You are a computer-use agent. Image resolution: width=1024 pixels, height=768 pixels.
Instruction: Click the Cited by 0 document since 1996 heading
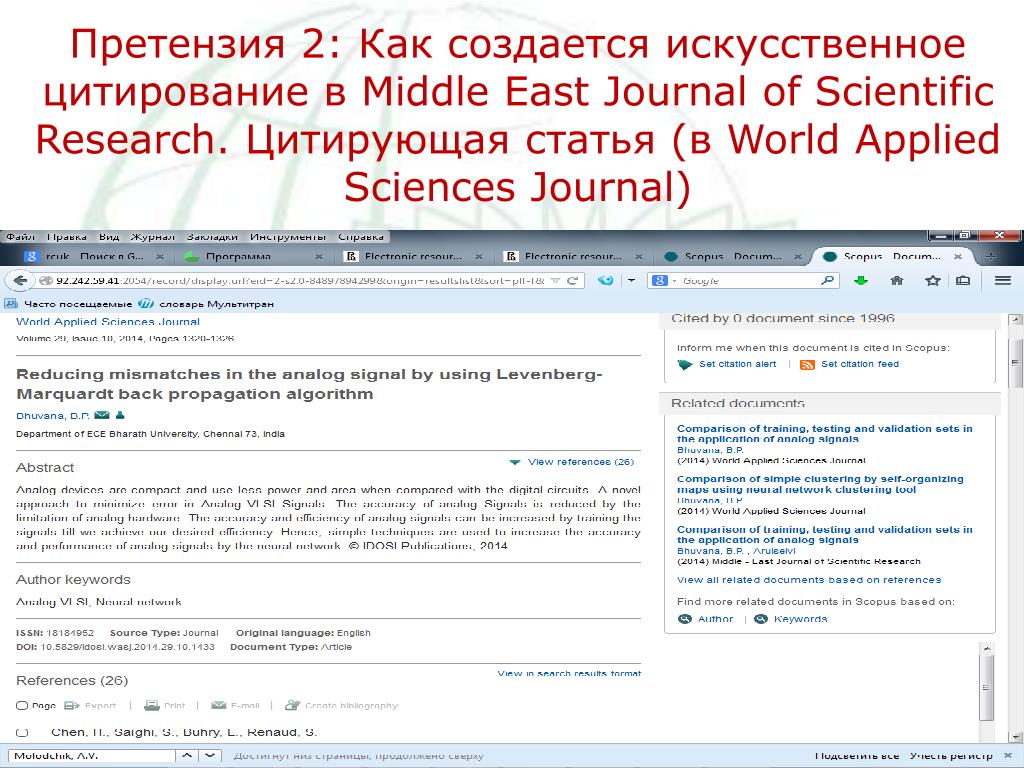point(782,318)
